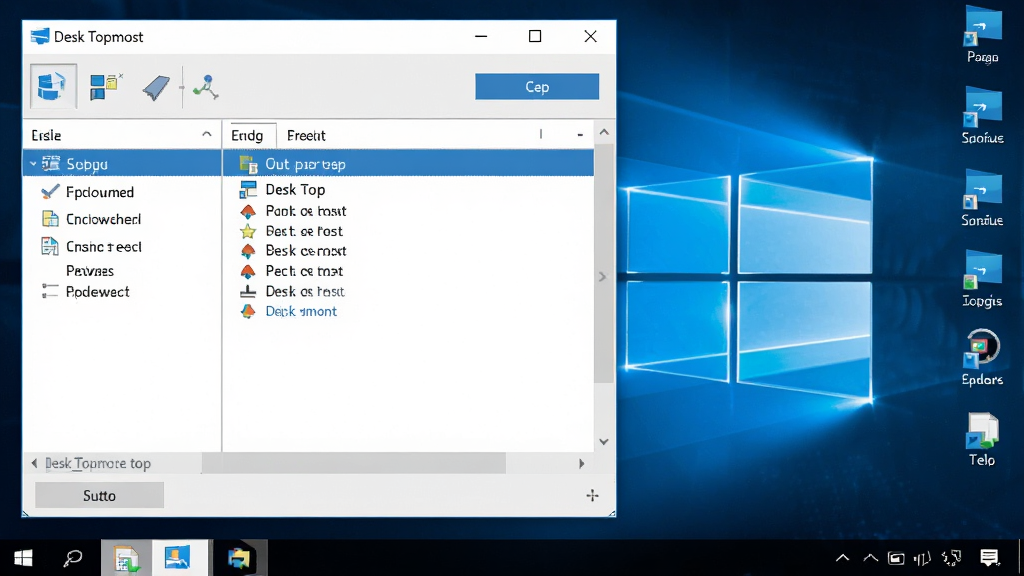Open the File Explorer taskbar icon

(239, 558)
